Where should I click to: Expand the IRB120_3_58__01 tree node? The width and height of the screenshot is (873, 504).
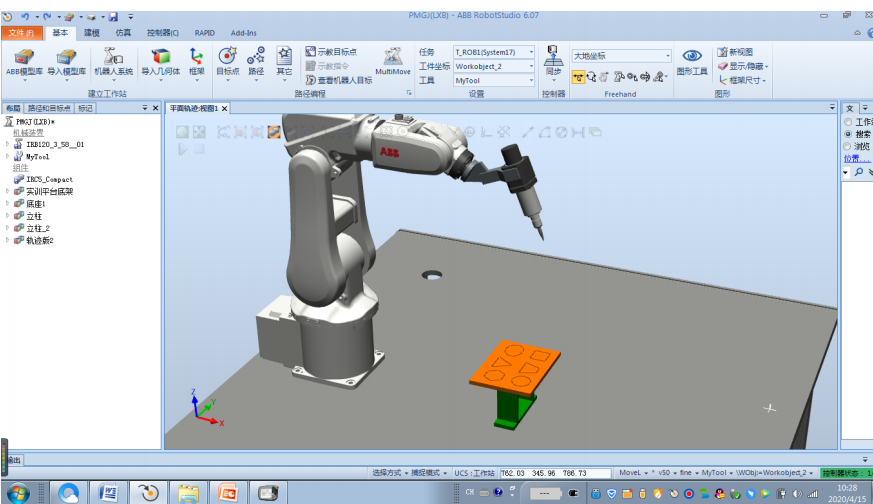click(7, 144)
